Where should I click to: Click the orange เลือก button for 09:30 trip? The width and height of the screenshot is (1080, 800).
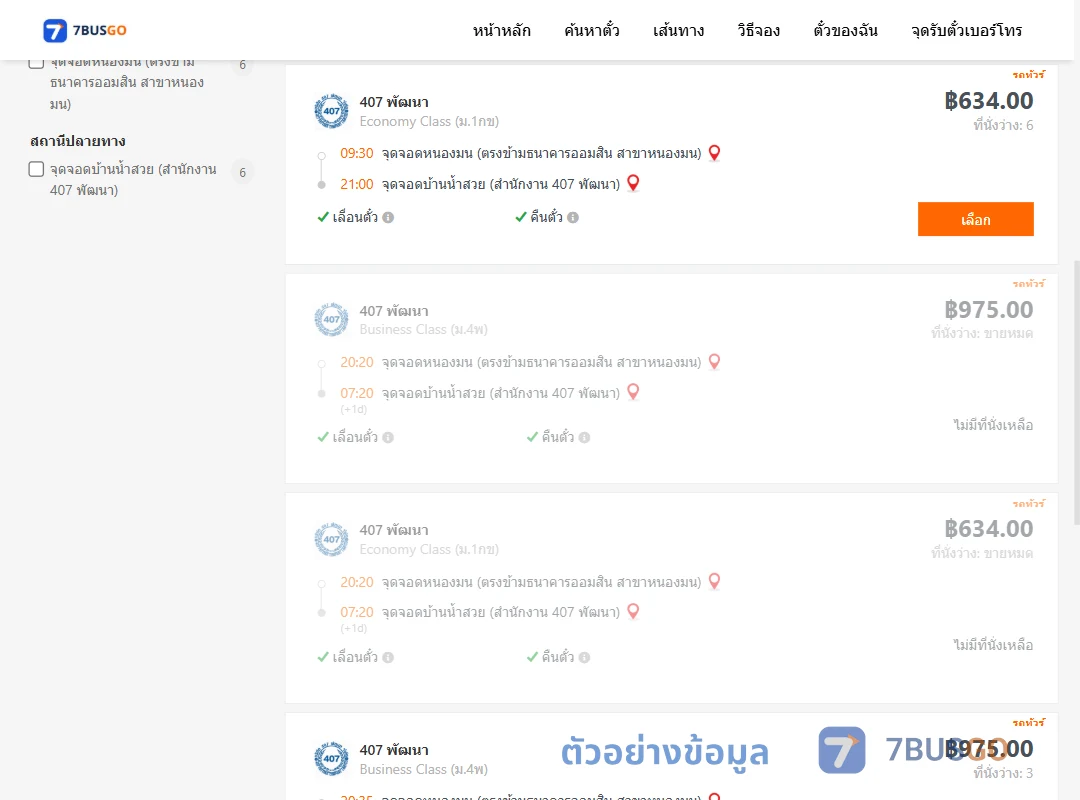click(x=975, y=219)
